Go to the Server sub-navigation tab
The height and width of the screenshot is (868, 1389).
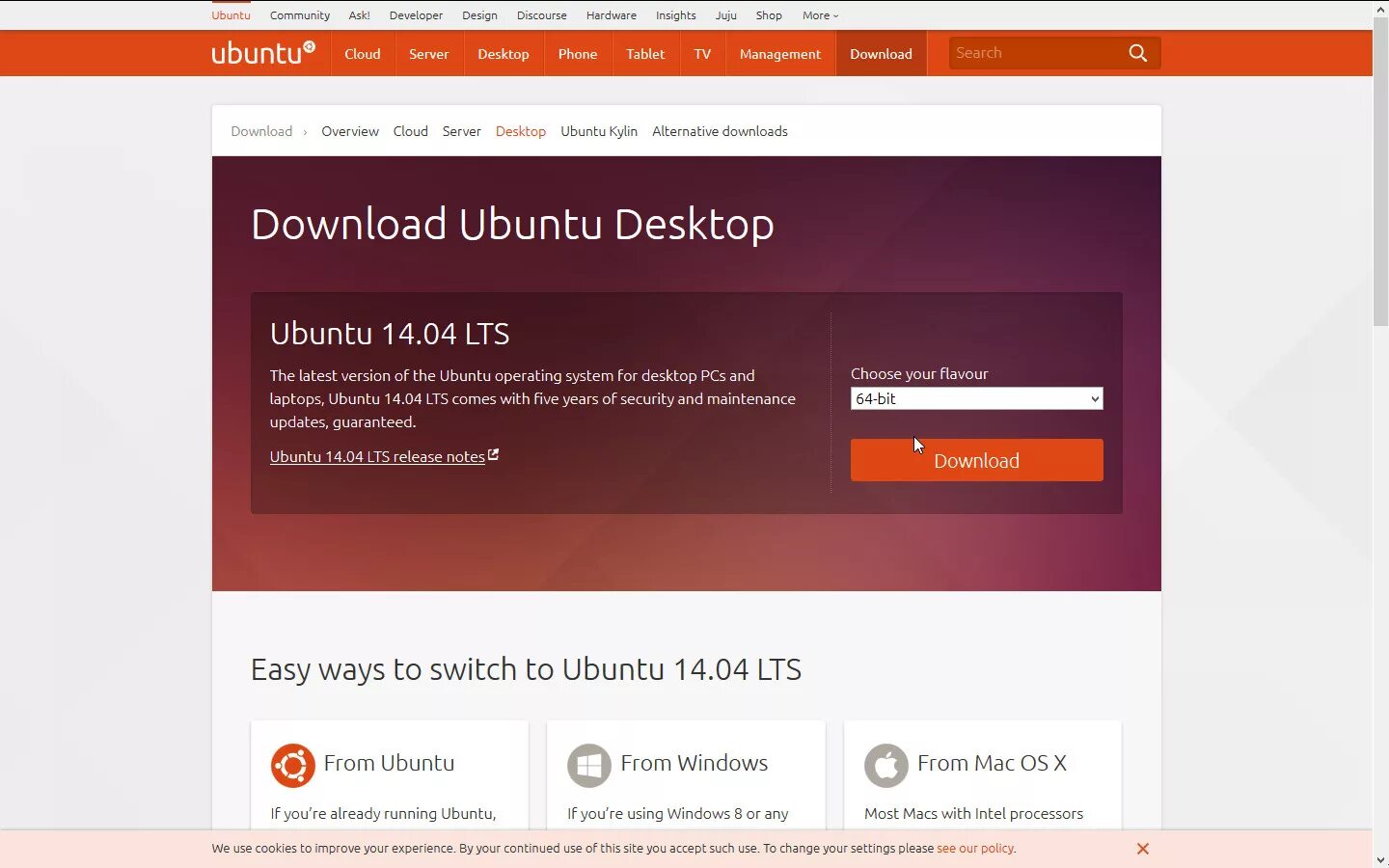click(461, 131)
